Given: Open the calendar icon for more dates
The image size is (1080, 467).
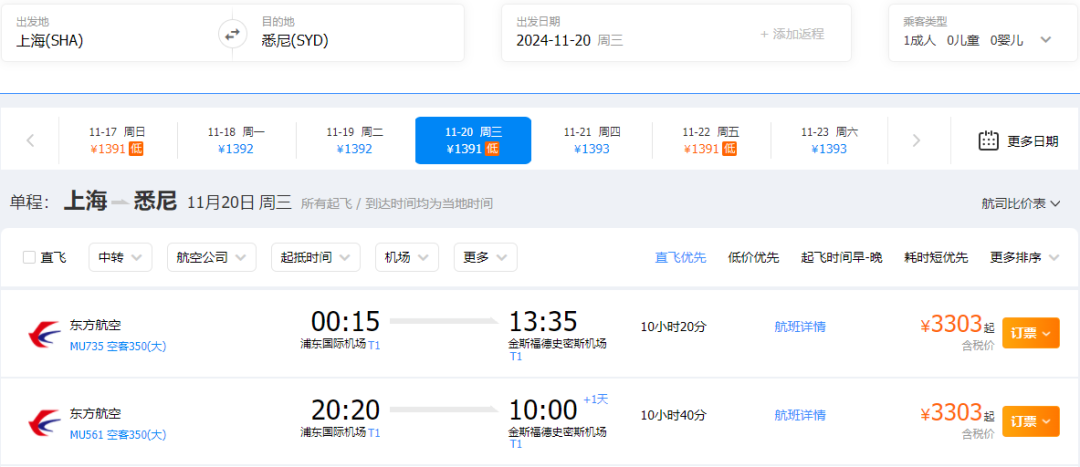Looking at the screenshot, I should 988,140.
